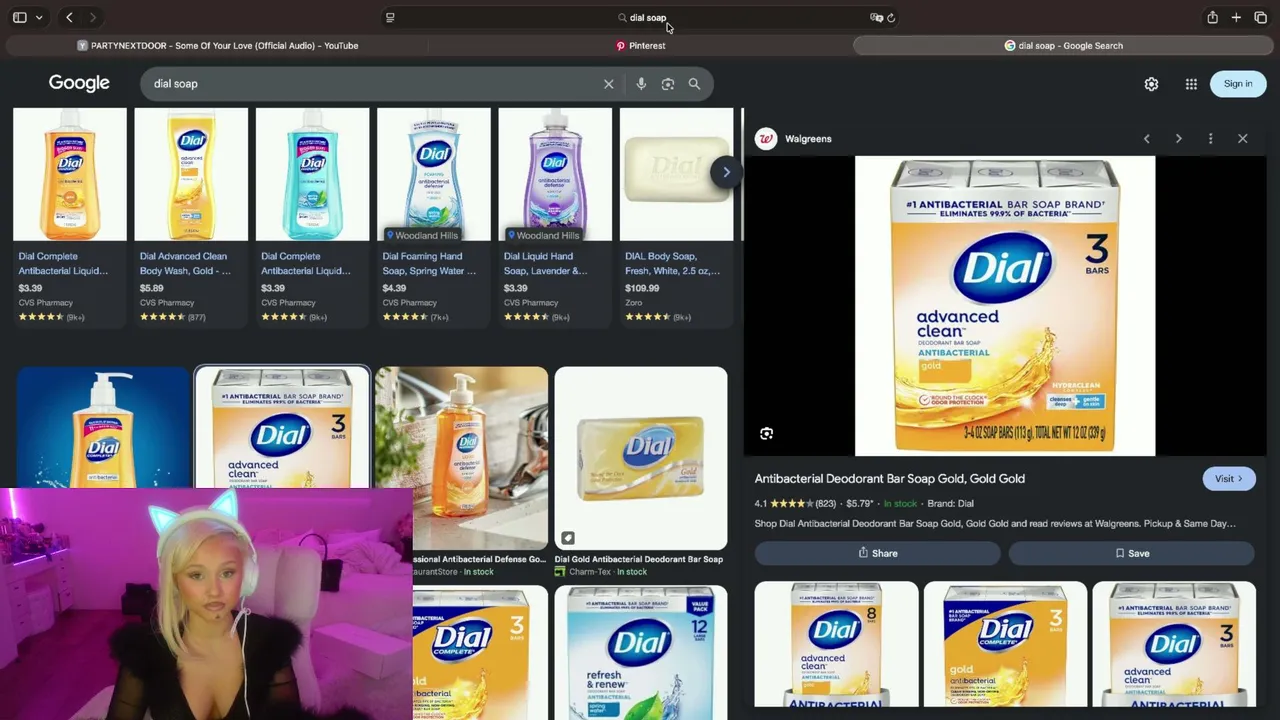Screen dimensions: 1280x720
Task: Click the Share button
Action: [877, 553]
